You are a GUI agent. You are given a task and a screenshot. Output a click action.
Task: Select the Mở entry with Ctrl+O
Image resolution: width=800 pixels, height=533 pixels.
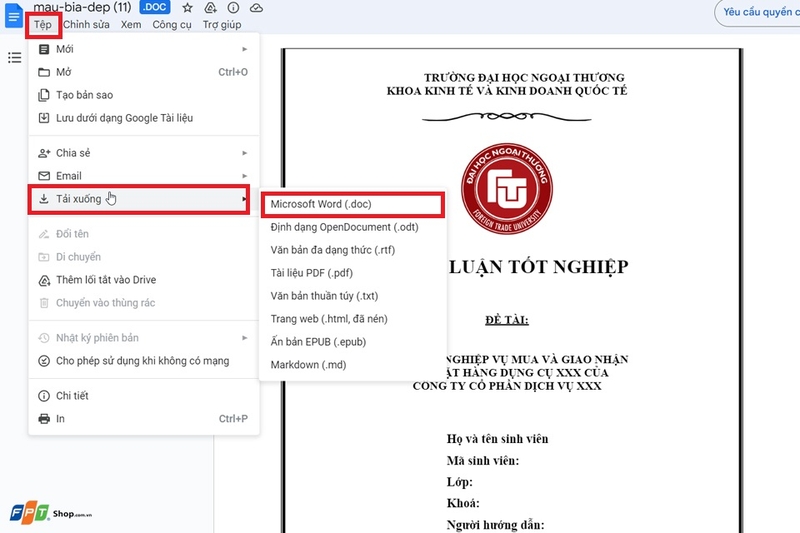click(x=144, y=72)
